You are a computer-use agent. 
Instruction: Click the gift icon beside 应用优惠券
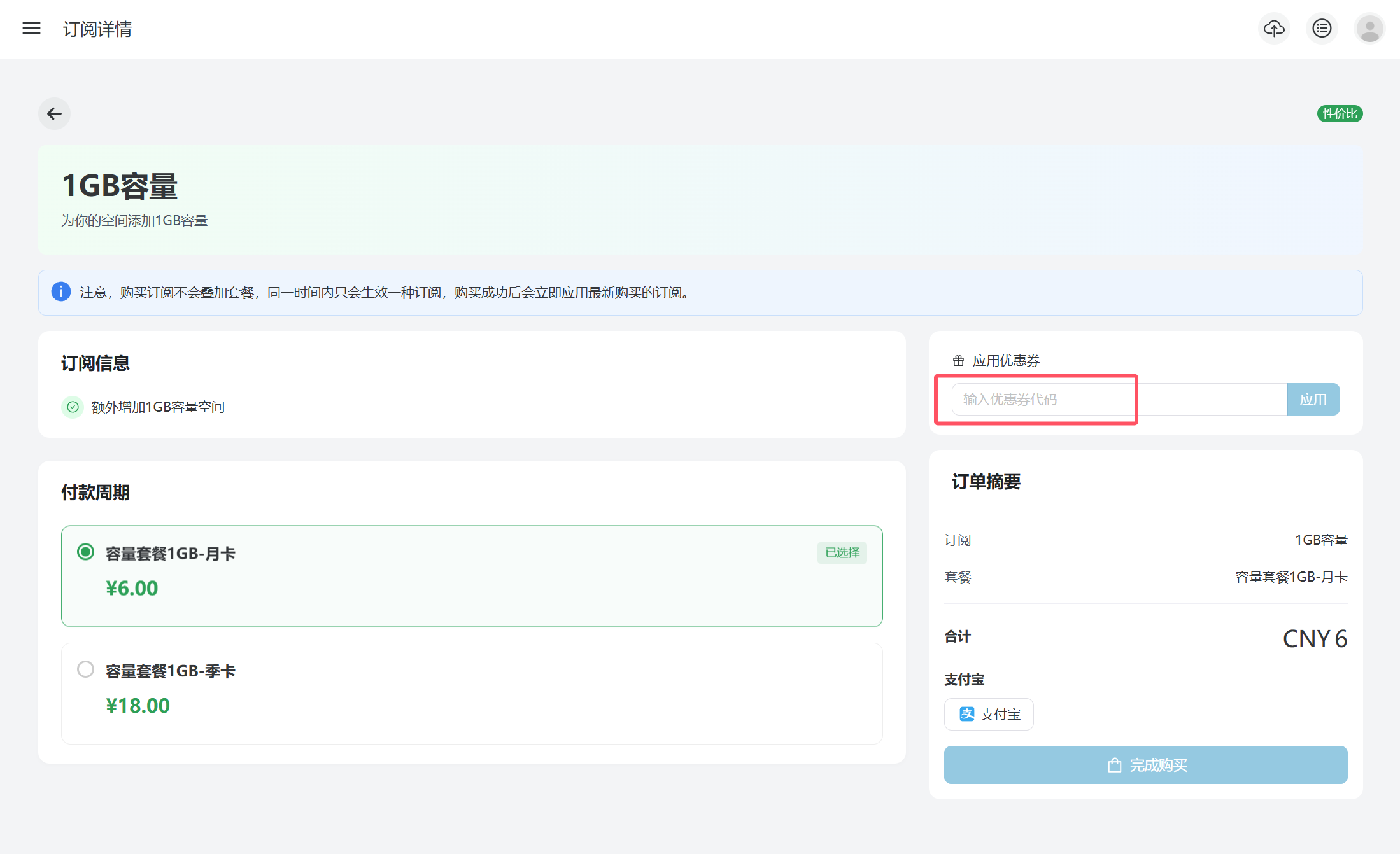point(958,361)
